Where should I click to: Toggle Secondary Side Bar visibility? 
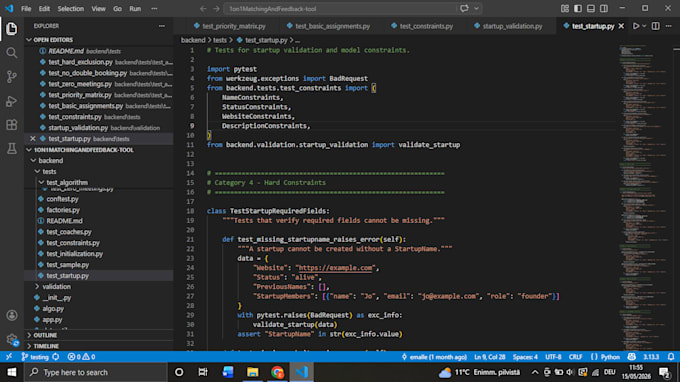604,9
